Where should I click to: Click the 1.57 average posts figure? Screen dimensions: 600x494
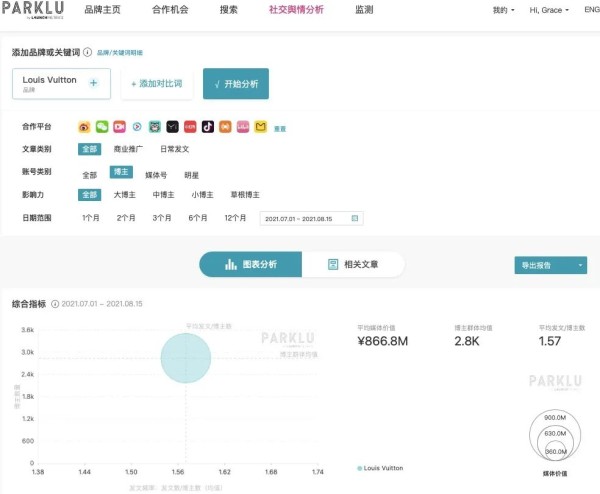click(x=549, y=341)
